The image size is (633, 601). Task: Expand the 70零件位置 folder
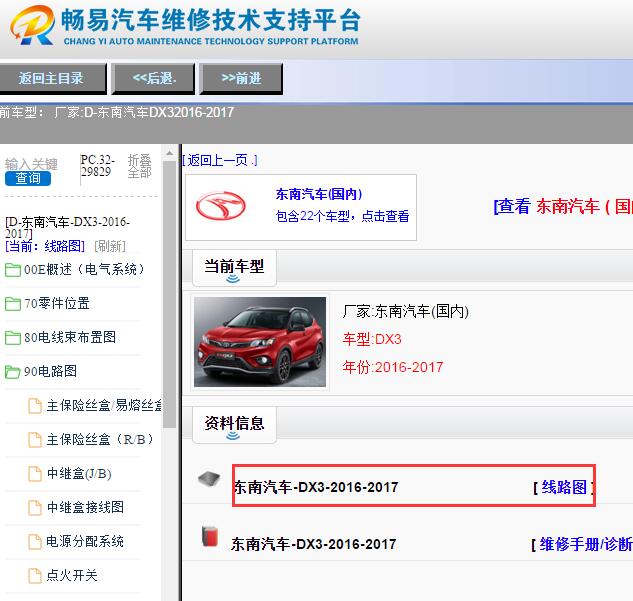tap(57, 303)
